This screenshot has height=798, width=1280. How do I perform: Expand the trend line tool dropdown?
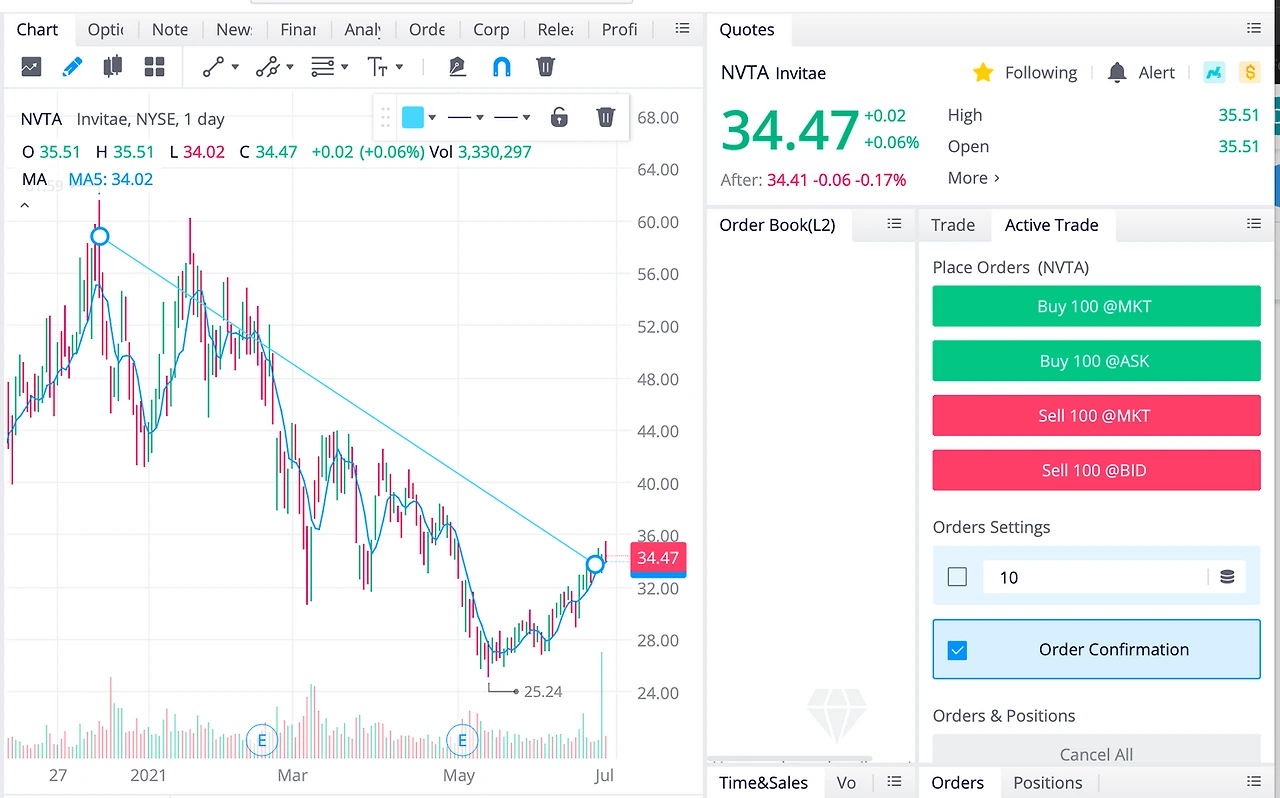pos(235,67)
